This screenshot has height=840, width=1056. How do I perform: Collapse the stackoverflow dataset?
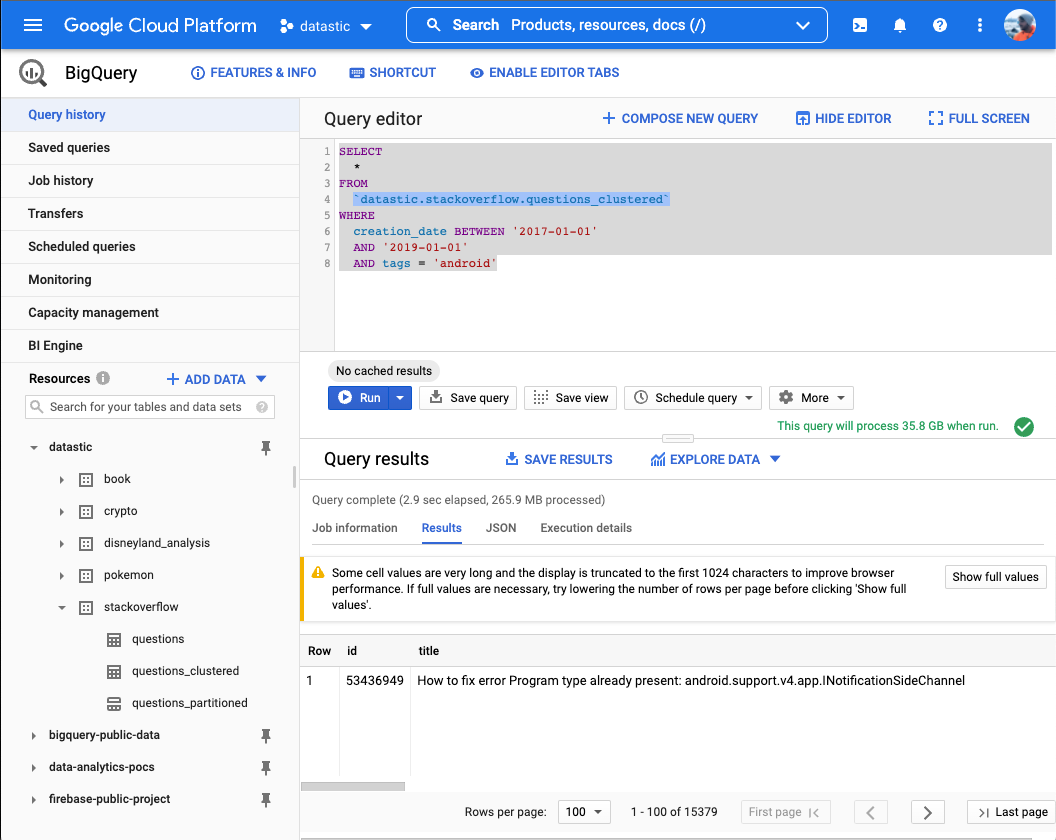click(x=62, y=607)
